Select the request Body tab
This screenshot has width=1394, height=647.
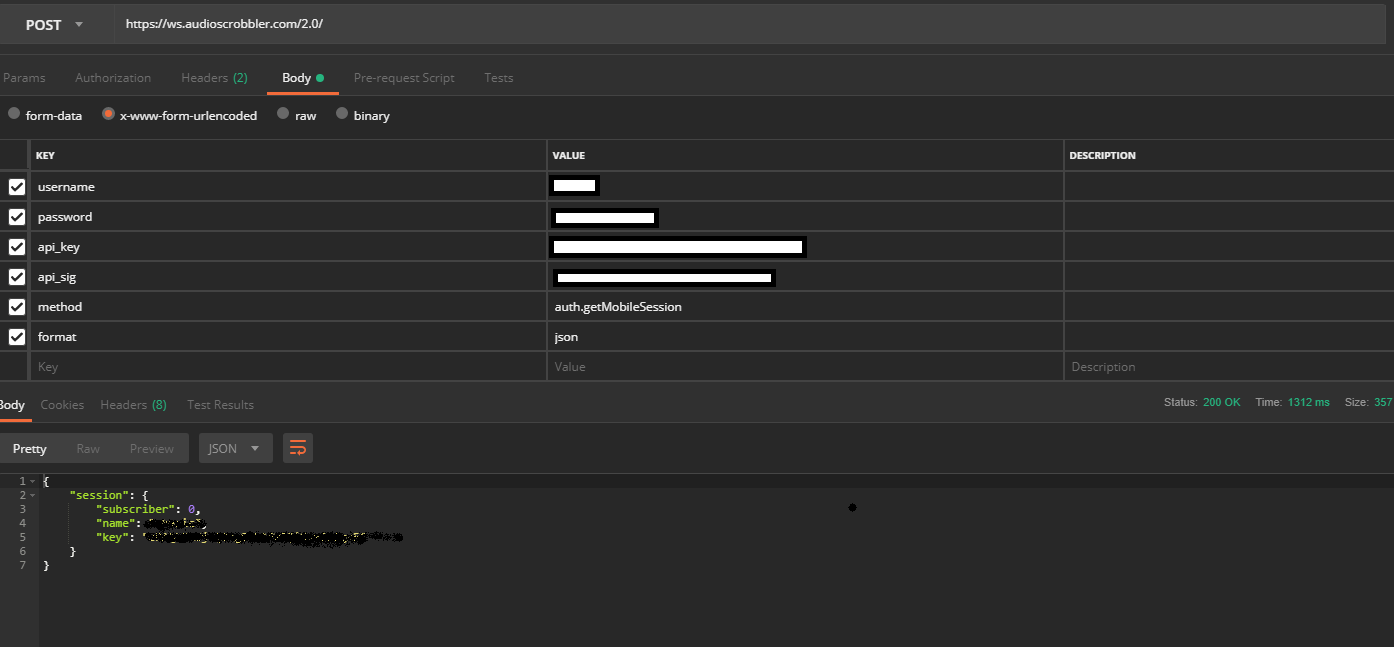coord(302,78)
